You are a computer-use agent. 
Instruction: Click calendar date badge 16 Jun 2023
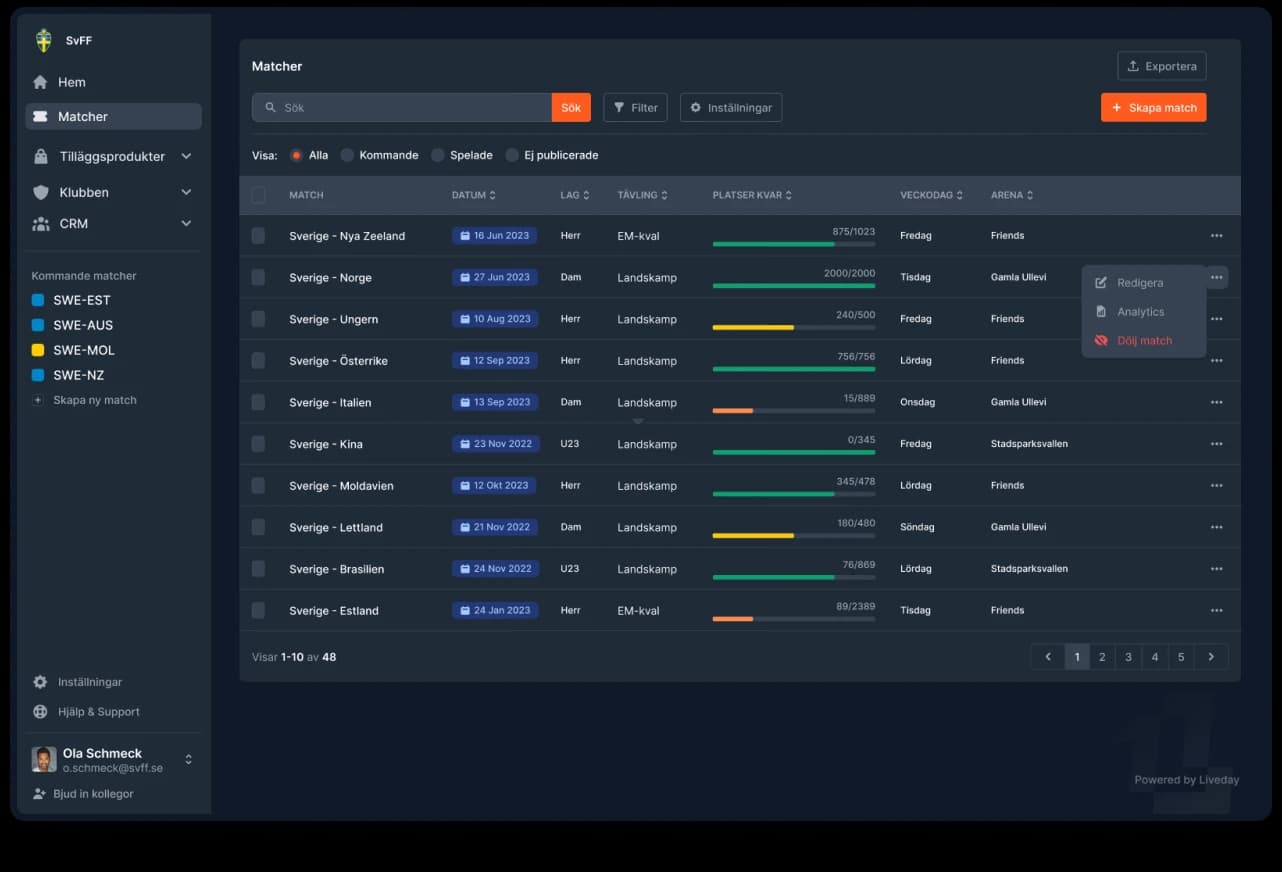(x=494, y=236)
